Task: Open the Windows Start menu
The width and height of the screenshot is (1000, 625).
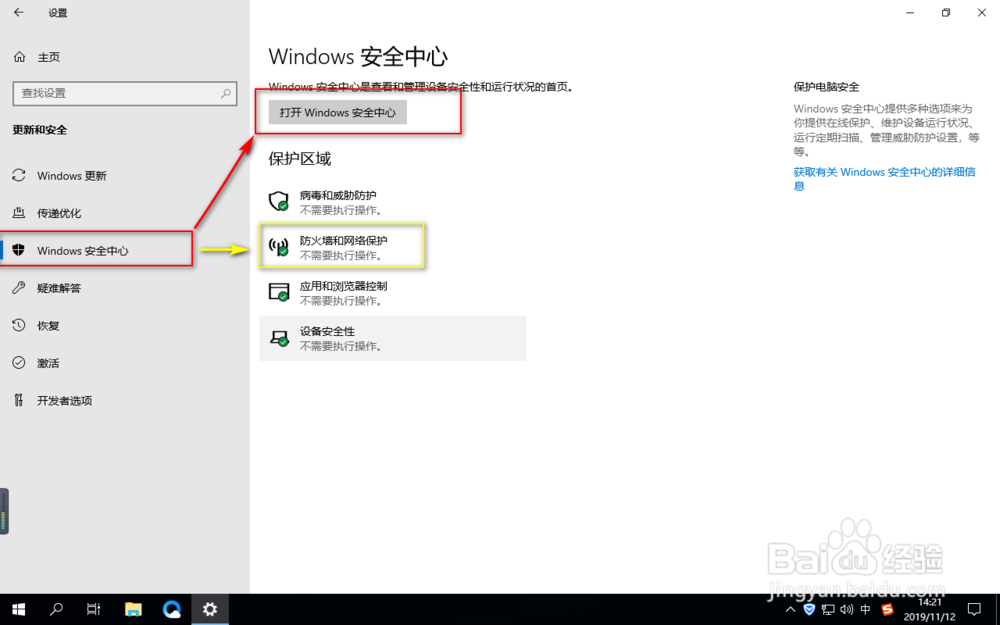Action: 18,609
